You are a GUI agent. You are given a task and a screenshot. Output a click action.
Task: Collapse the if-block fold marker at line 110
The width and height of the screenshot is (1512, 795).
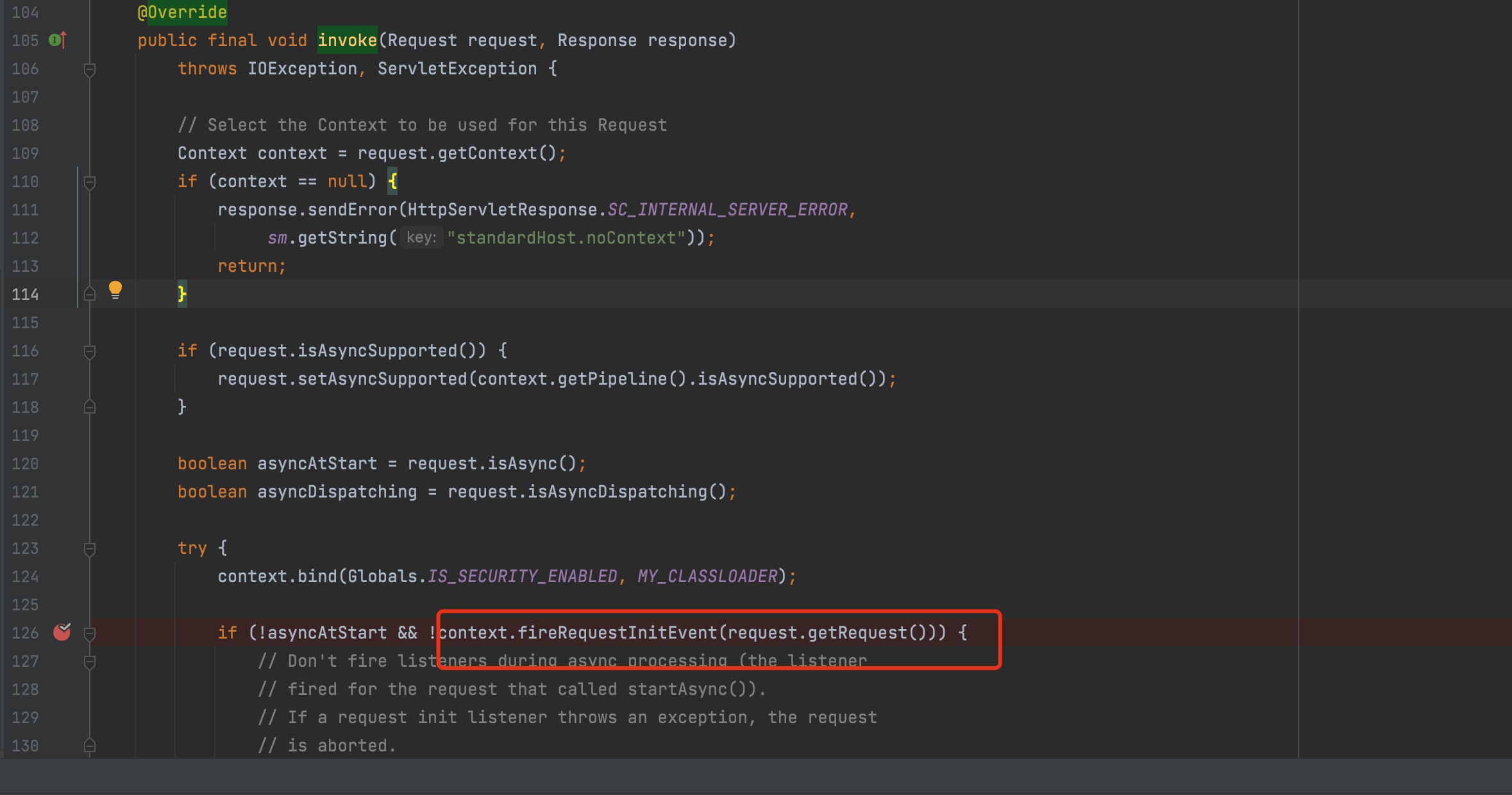90,182
